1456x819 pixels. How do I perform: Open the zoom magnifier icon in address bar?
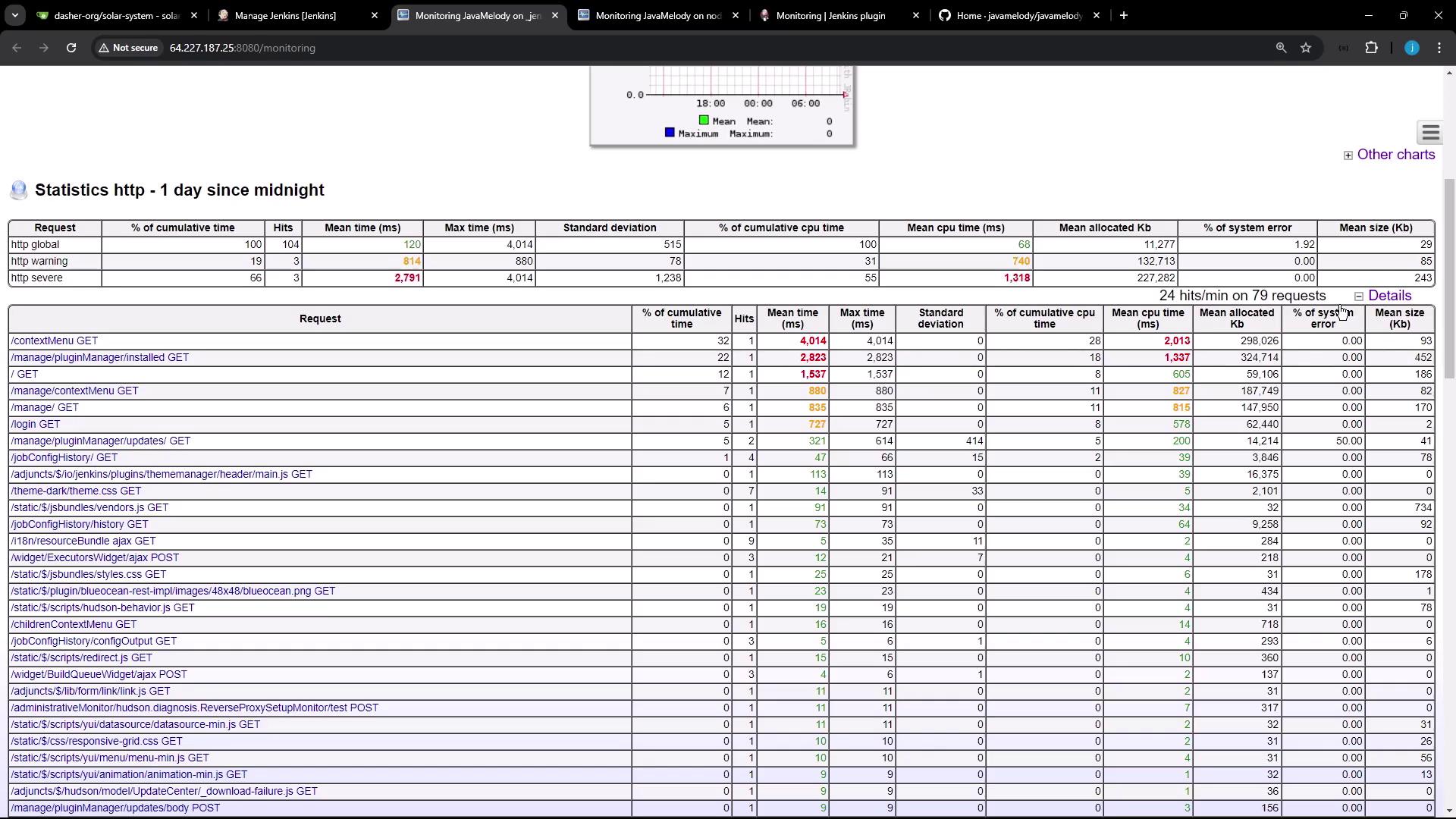pos(1281,48)
